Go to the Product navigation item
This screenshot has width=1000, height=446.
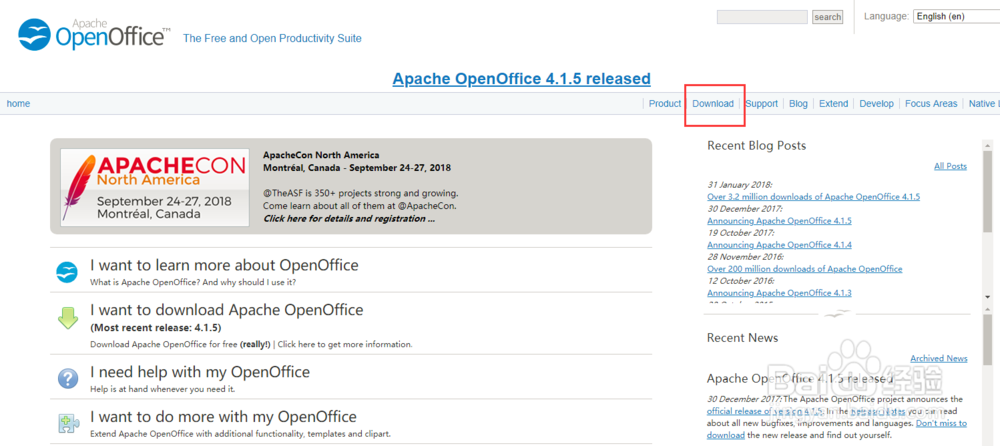(x=664, y=104)
